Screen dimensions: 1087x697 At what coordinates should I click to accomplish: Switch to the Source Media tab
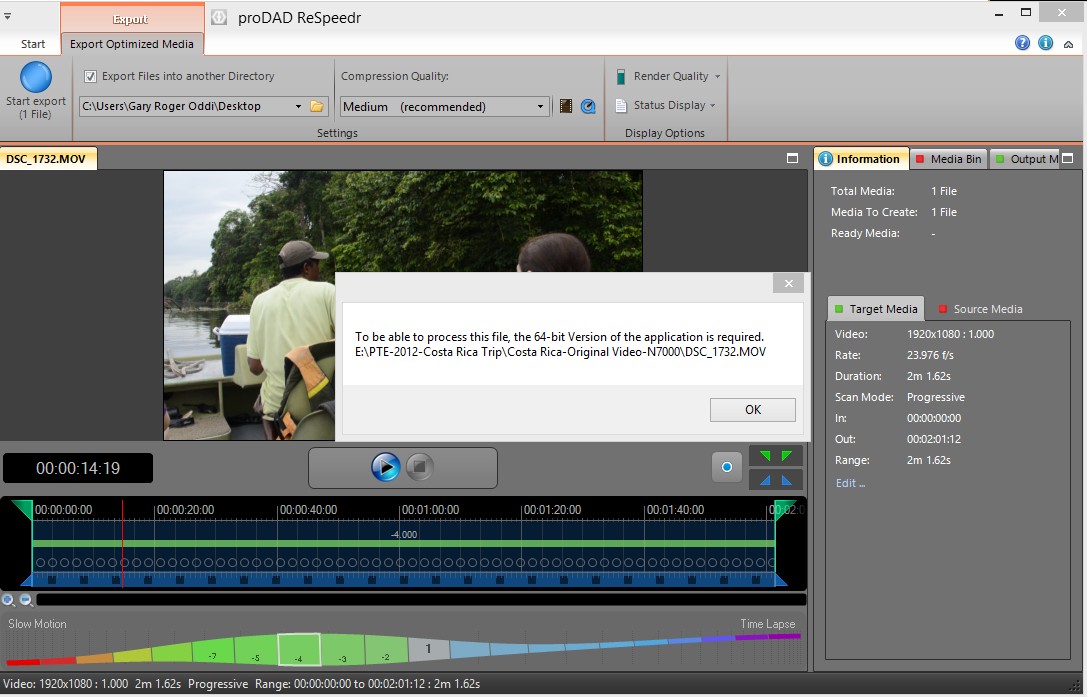coord(979,309)
